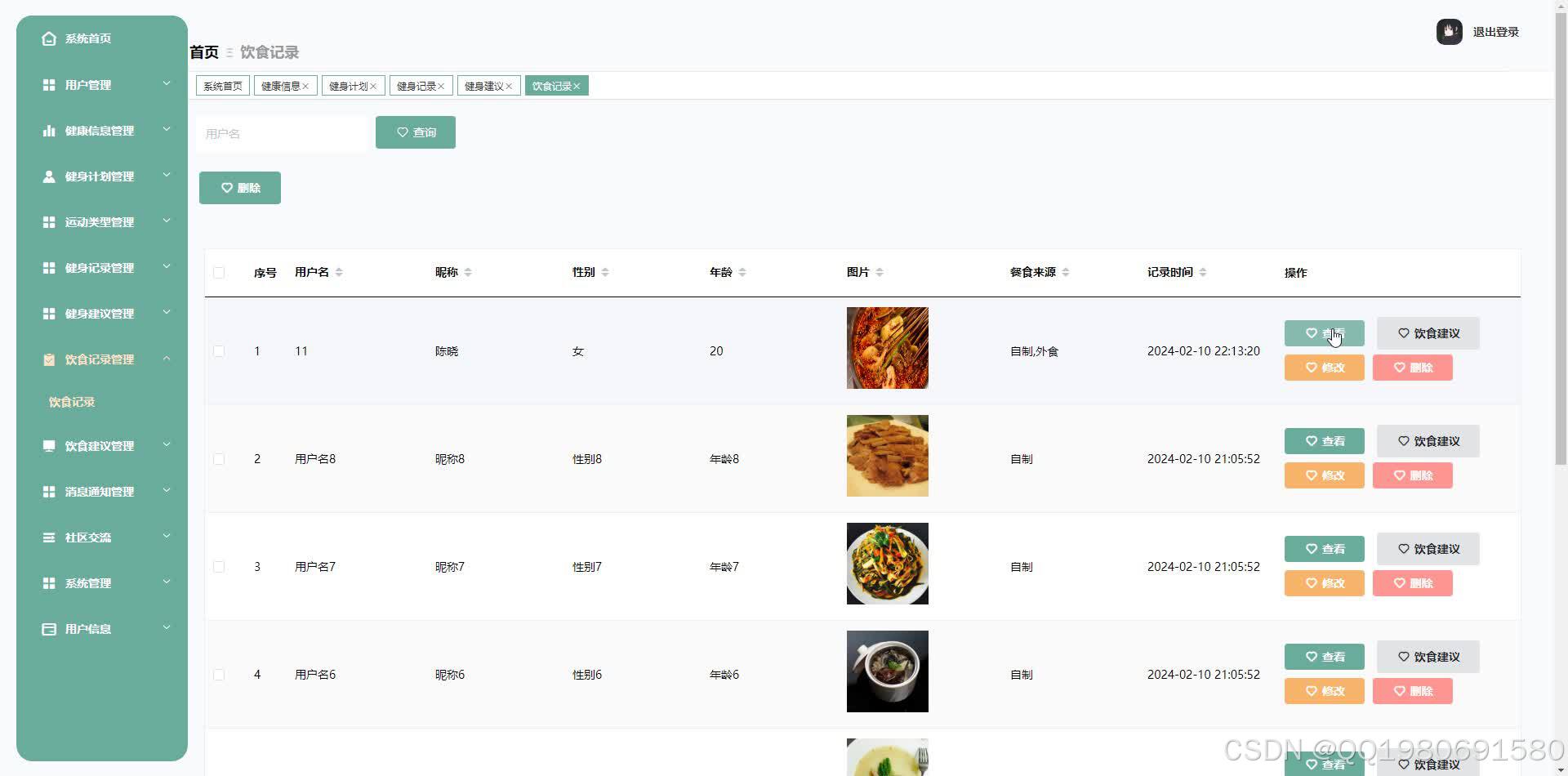This screenshot has width=1568, height=776.
Task: Click the clipboard icon of 饮食记录管理
Action: (49, 359)
